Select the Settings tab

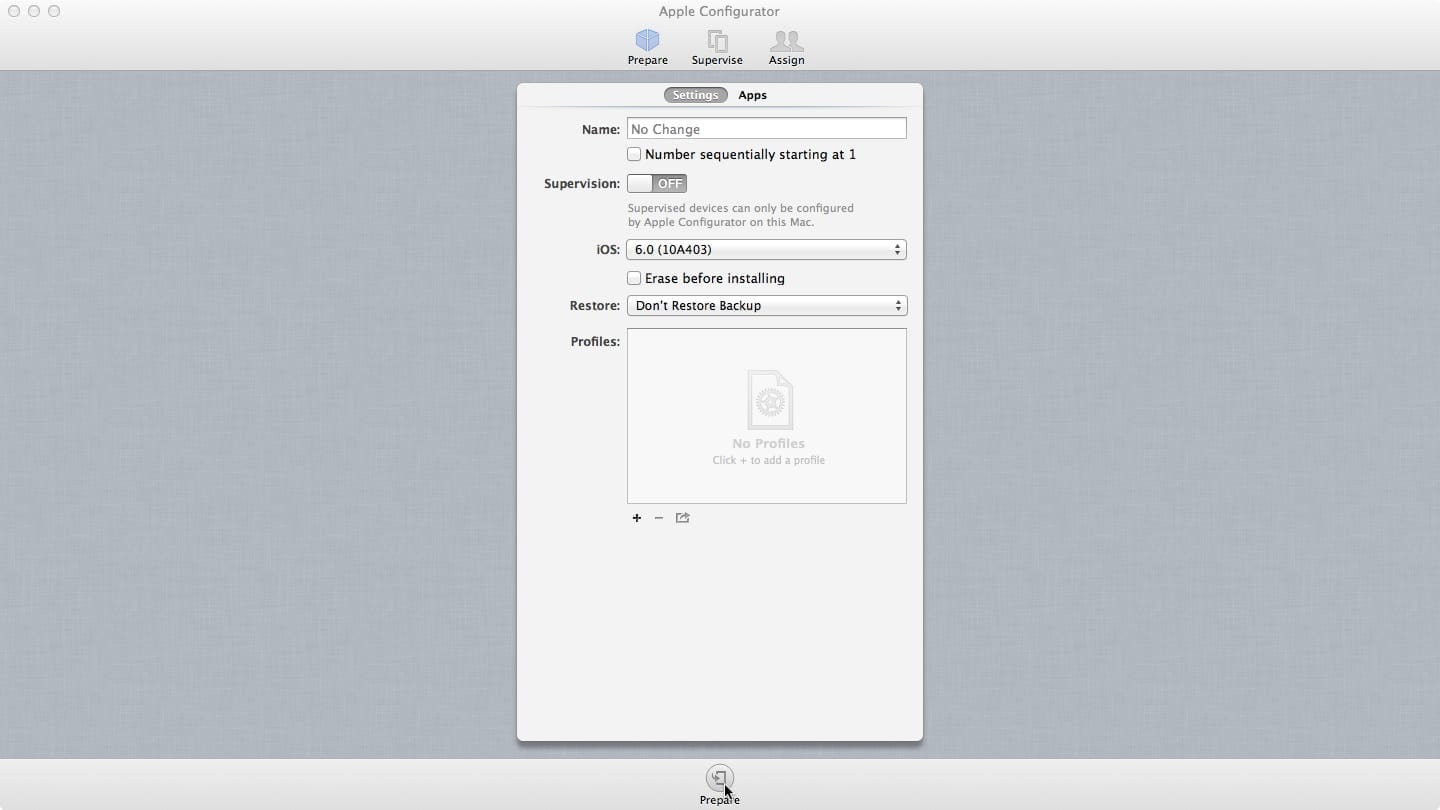(695, 95)
